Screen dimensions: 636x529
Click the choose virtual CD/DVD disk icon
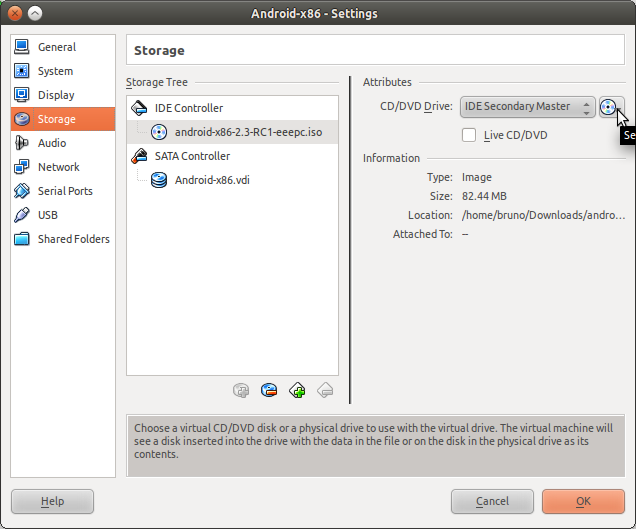coord(609,107)
